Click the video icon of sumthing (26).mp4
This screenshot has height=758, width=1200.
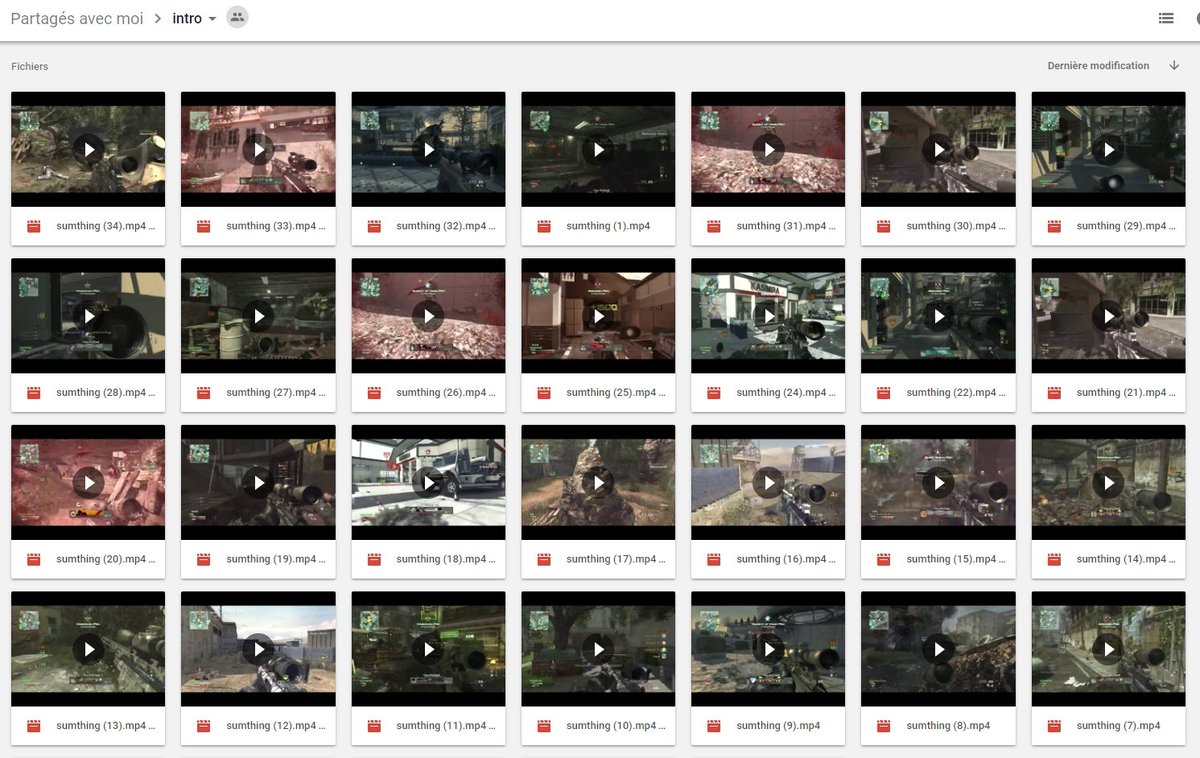click(374, 393)
